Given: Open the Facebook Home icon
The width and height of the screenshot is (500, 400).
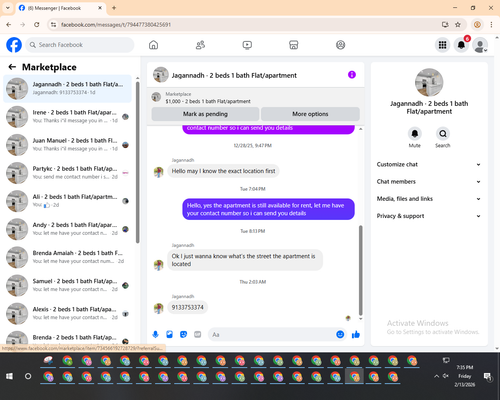Looking at the screenshot, I should (153, 45).
